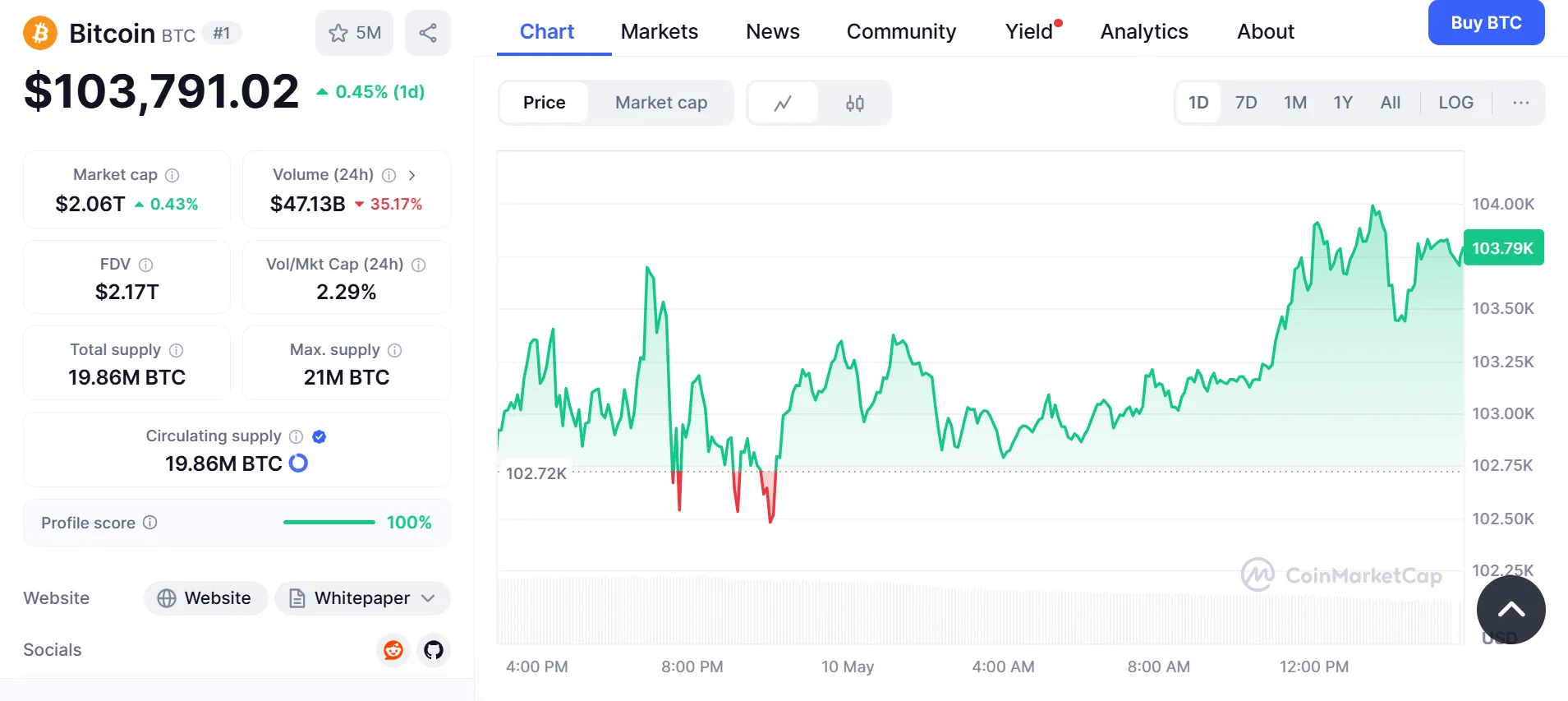Click the $2.17T FDV value
Viewport: 1568px width, 701px height.
click(127, 292)
